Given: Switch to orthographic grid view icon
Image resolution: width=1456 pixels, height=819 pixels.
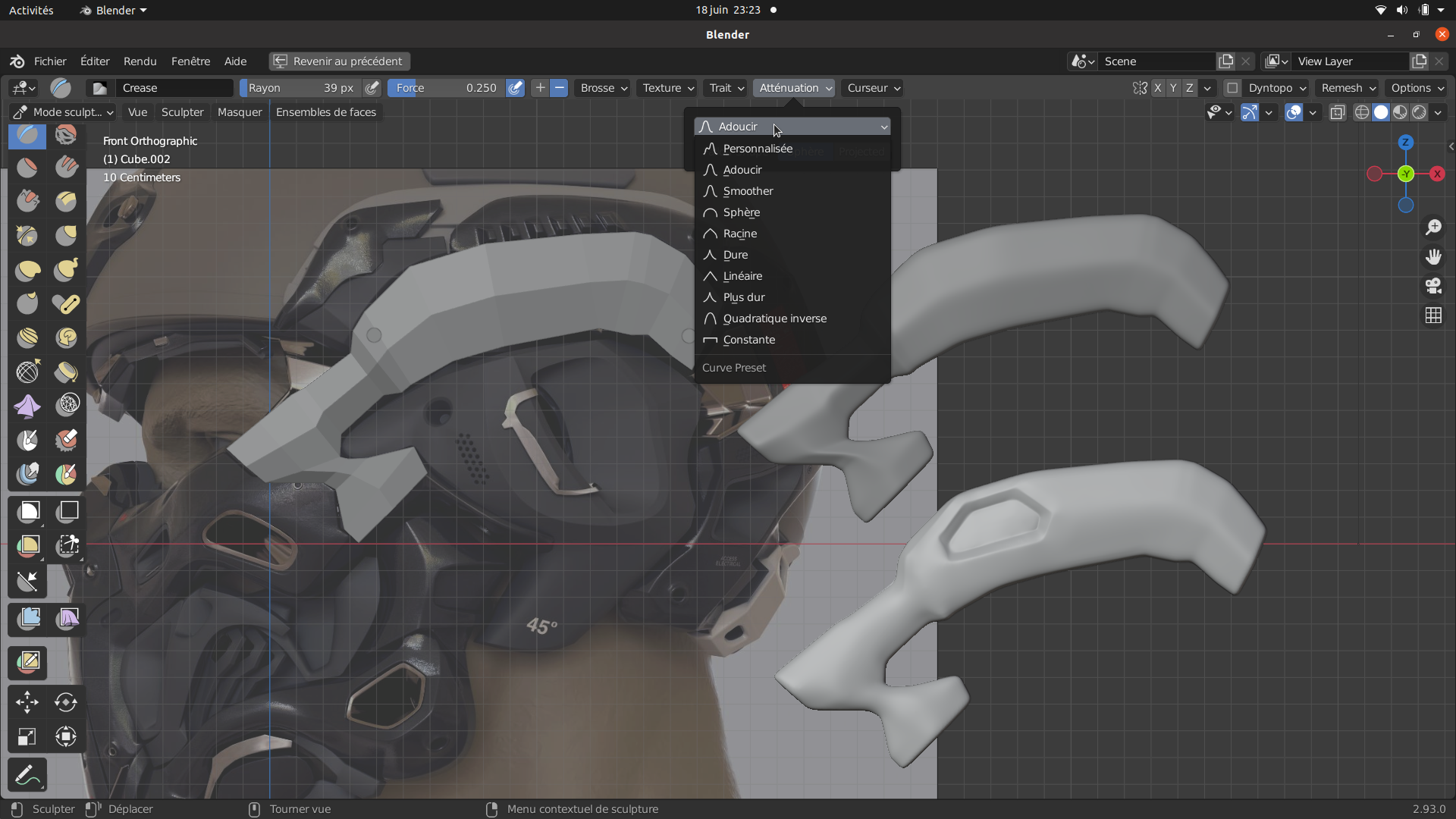Looking at the screenshot, I should (x=1433, y=315).
